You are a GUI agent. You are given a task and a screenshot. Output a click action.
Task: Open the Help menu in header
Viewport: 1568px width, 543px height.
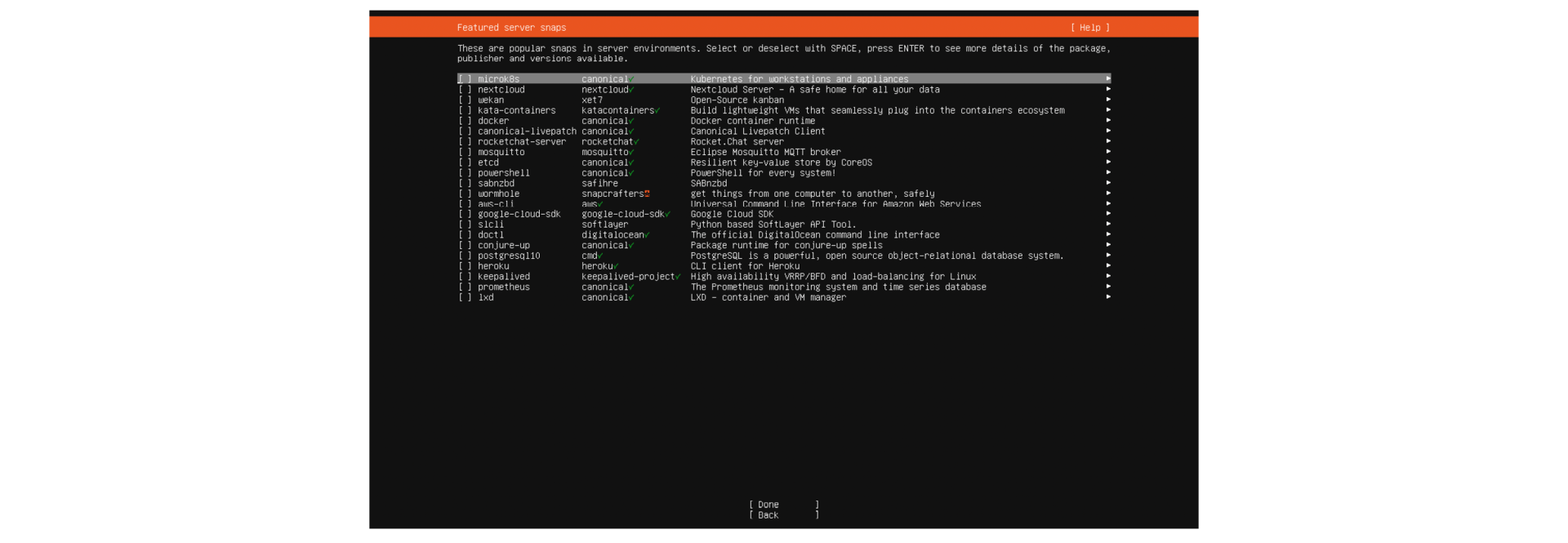tap(1089, 28)
